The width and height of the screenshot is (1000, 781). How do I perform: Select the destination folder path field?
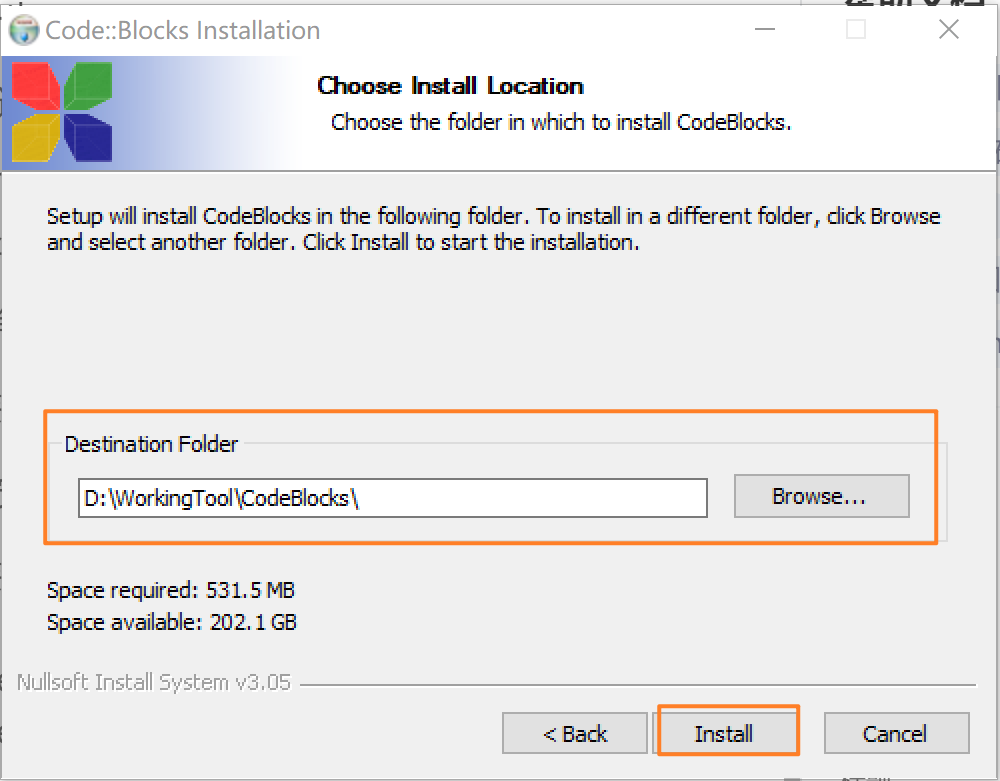(392, 497)
